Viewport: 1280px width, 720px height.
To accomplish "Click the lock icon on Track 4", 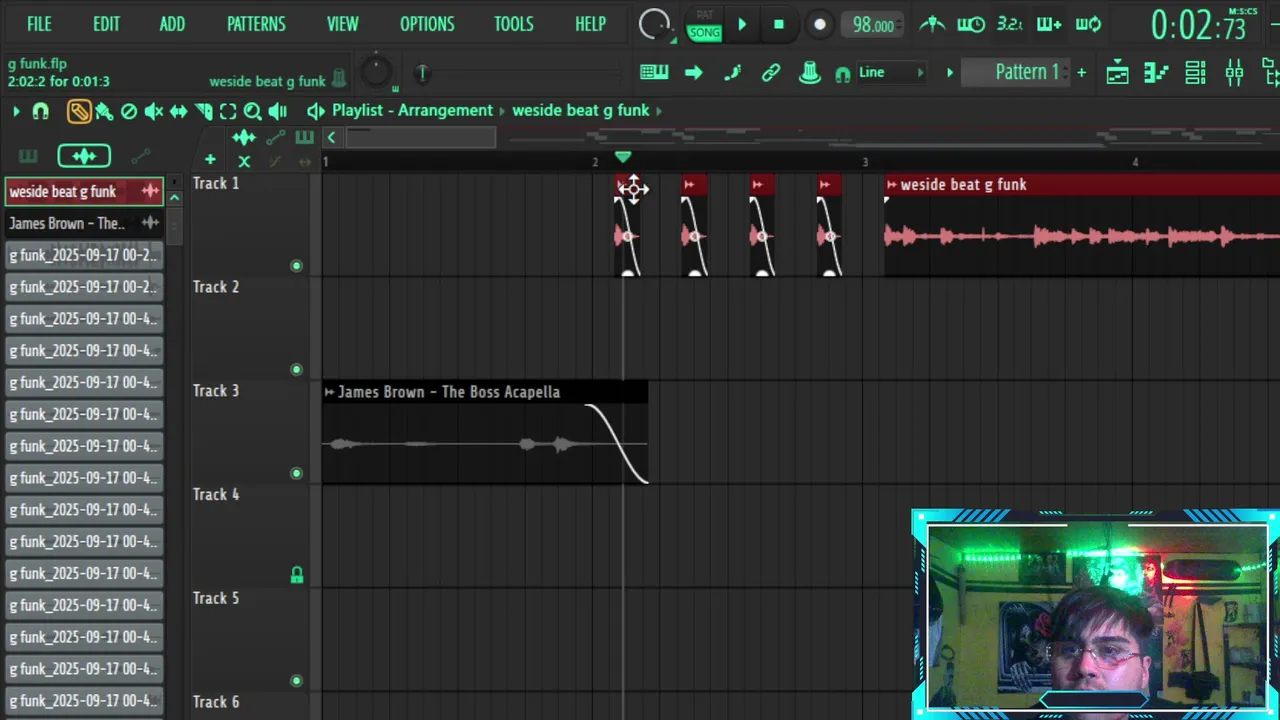I will click(x=297, y=576).
